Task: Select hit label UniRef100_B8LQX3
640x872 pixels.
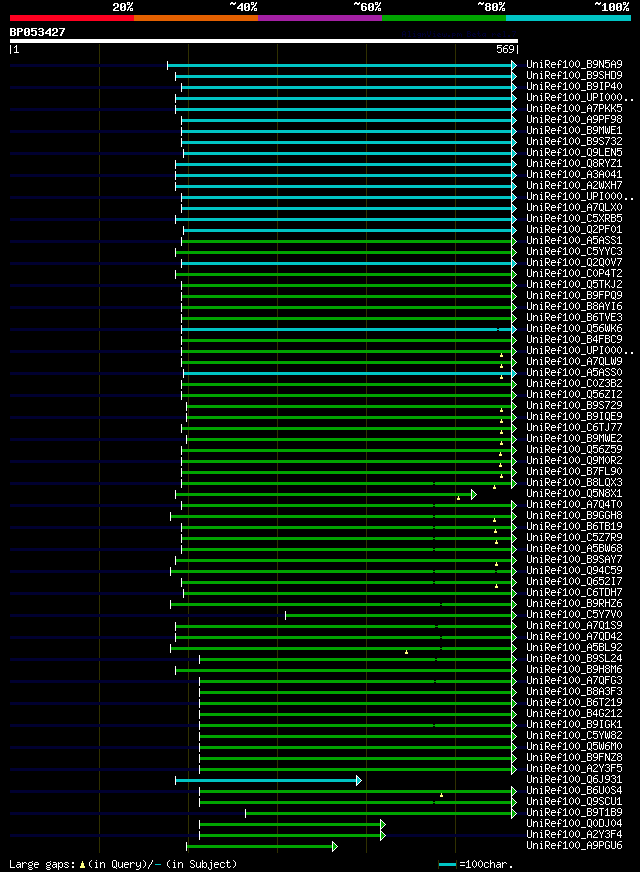Action: click(574, 483)
